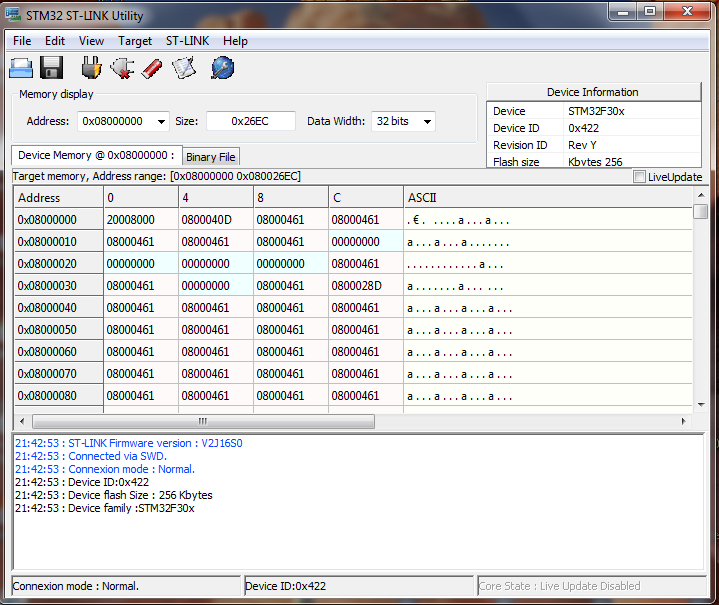719x605 pixels.
Task: Click the Connected via SWD log line
Action: click(x=91, y=456)
